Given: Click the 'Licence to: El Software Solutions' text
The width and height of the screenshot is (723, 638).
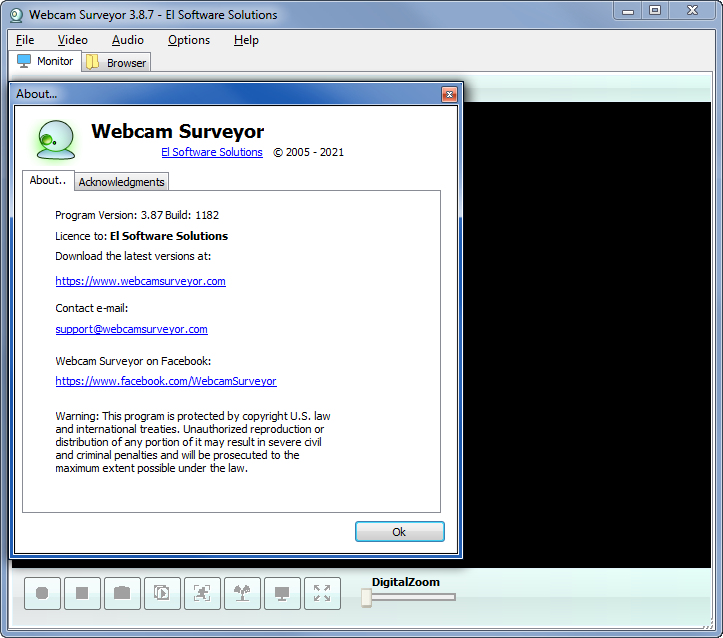Looking at the screenshot, I should coord(142,236).
